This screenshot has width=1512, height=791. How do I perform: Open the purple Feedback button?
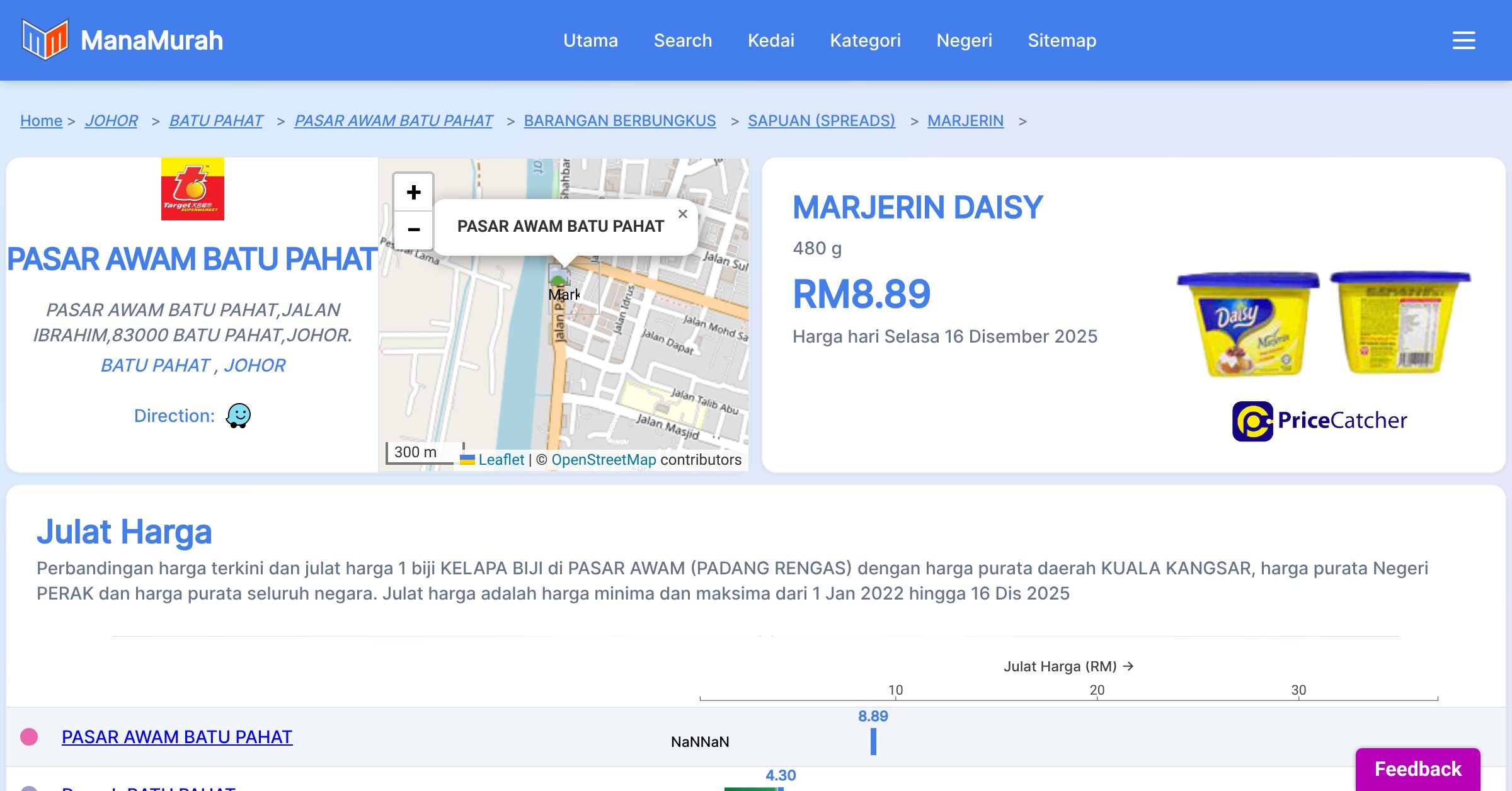1417,768
